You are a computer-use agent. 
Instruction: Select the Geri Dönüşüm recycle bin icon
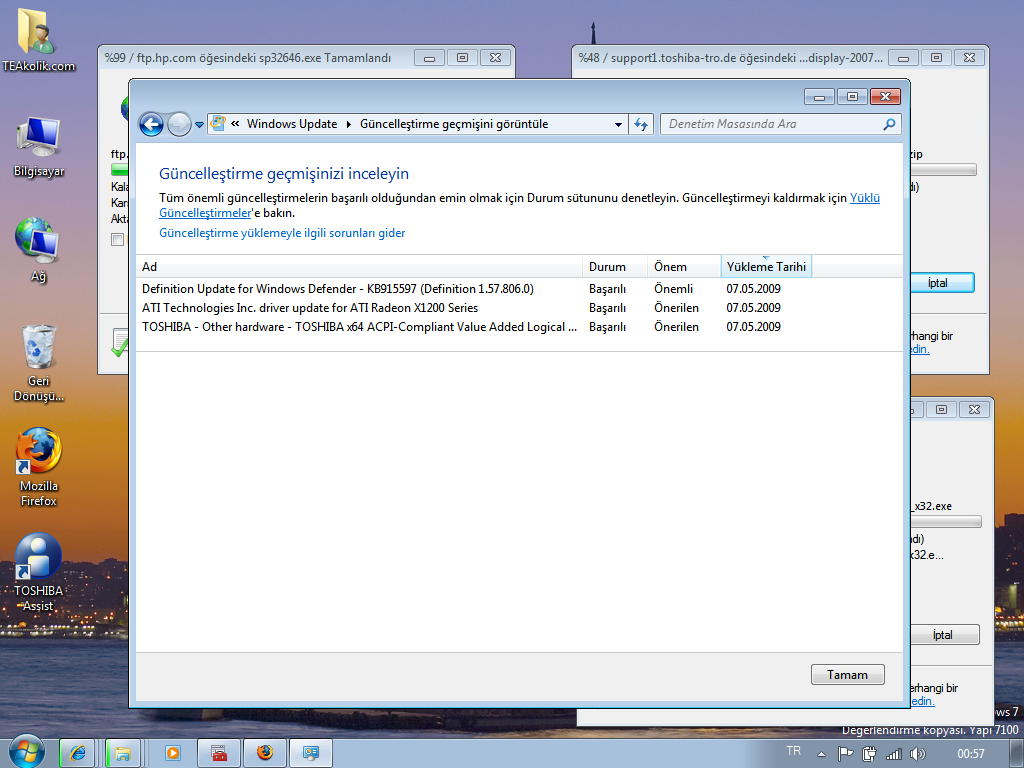tap(39, 363)
